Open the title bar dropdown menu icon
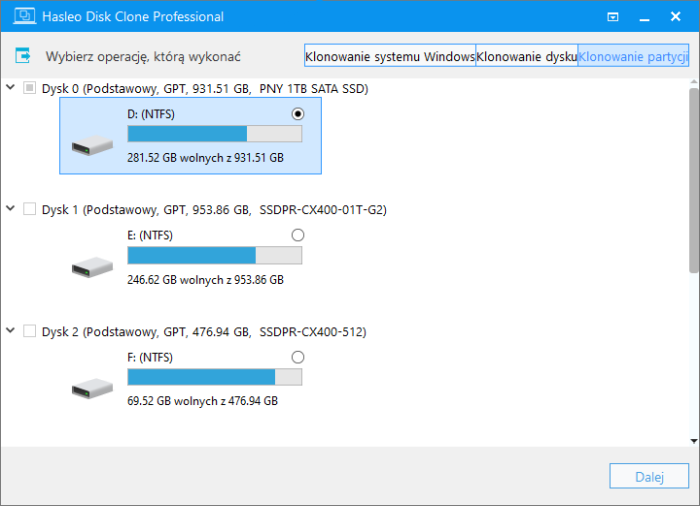Viewport: 700px width, 506px height. click(x=613, y=17)
